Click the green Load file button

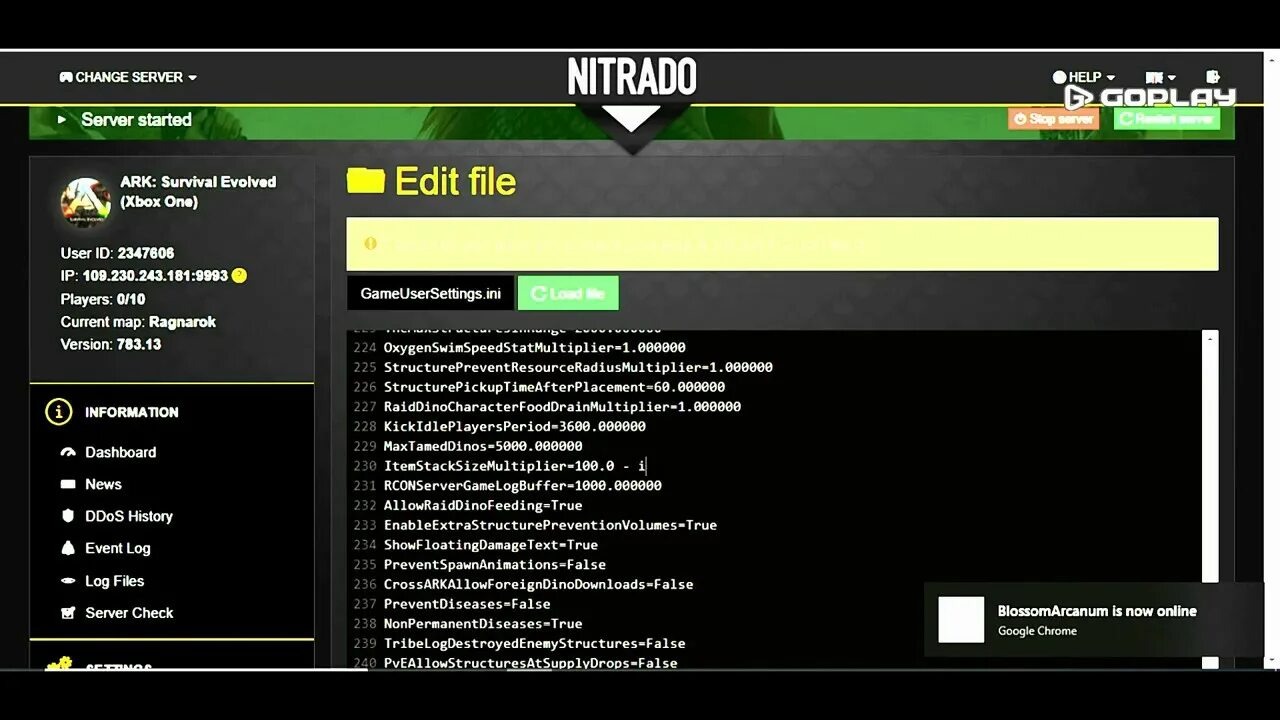pyautogui.click(x=568, y=293)
